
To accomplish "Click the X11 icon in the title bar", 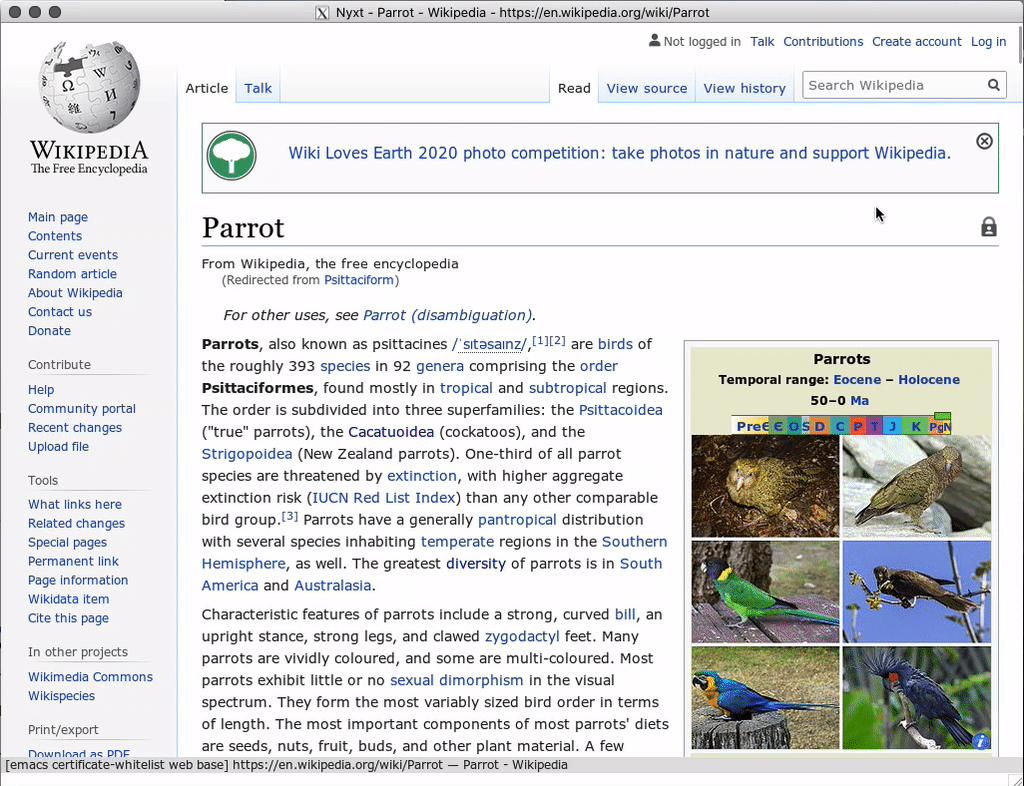I will pyautogui.click(x=322, y=12).
